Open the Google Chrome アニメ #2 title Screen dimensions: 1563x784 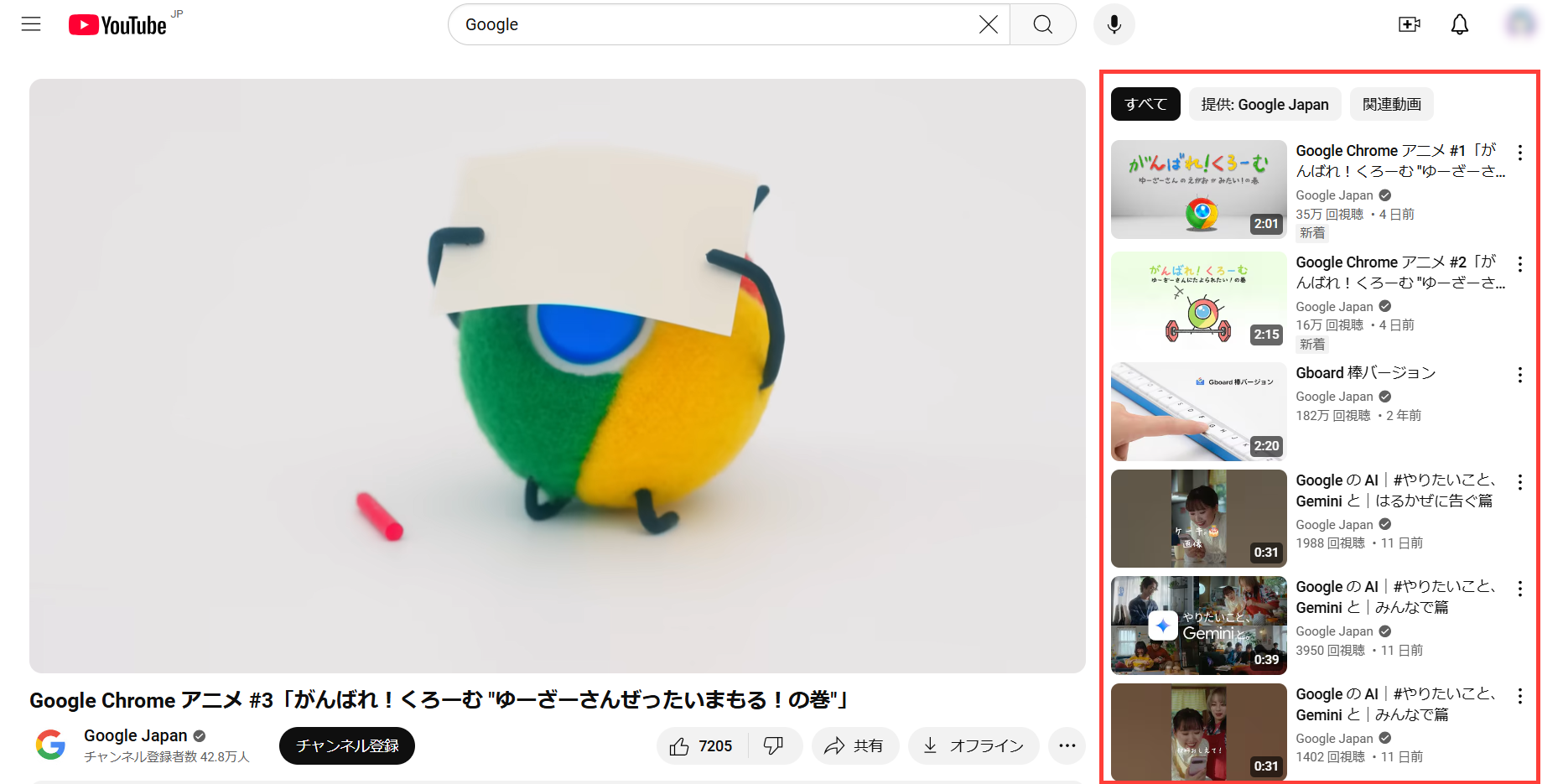pos(1399,273)
